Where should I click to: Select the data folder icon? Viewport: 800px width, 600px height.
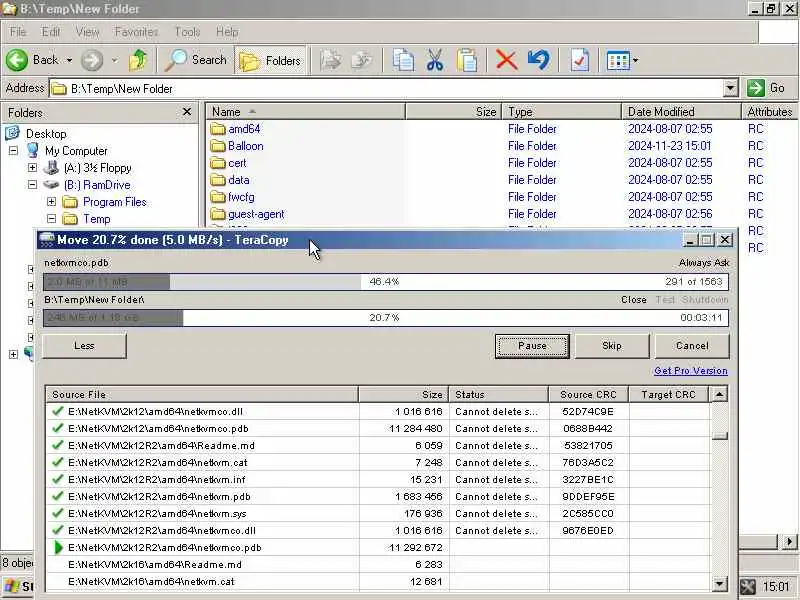(218, 180)
